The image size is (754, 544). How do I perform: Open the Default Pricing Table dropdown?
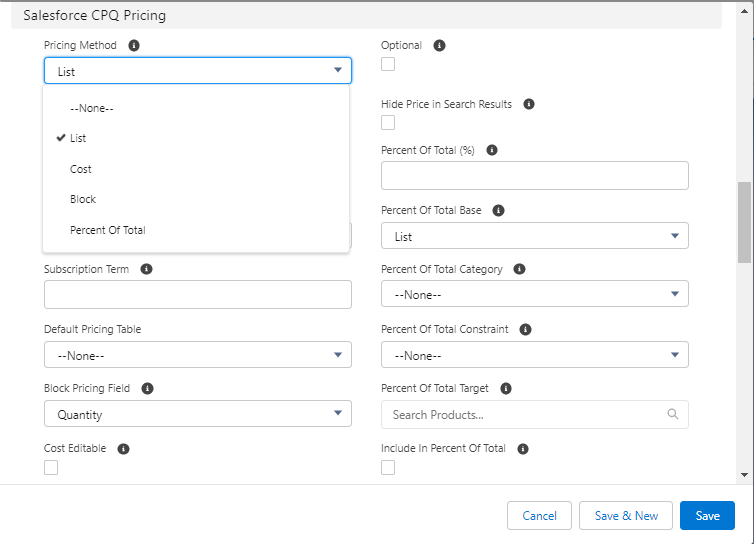point(197,355)
